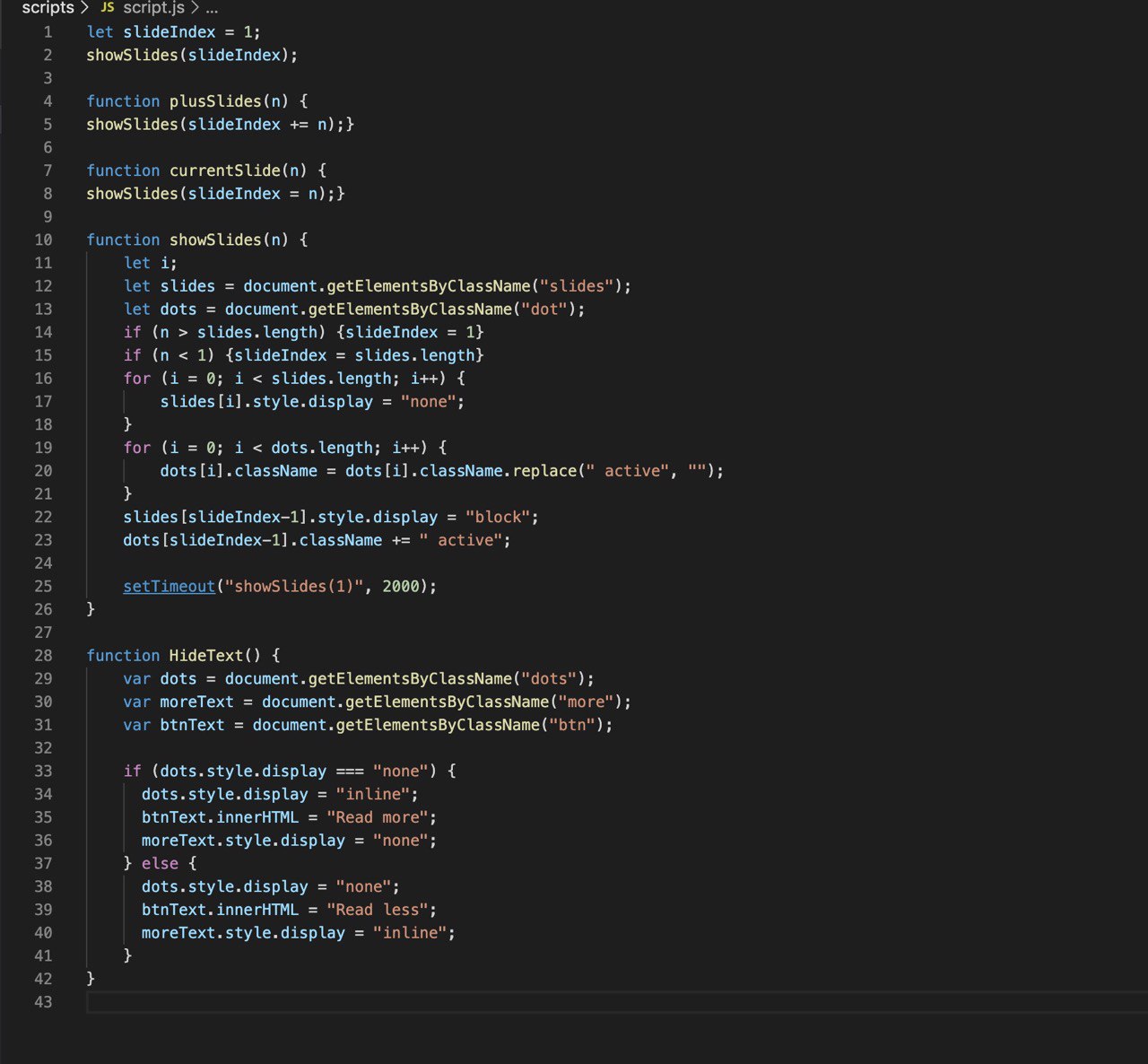The height and width of the screenshot is (1064, 1148).
Task: Expand the chevron after 'scripts' breadcrumb
Action: pos(84,8)
